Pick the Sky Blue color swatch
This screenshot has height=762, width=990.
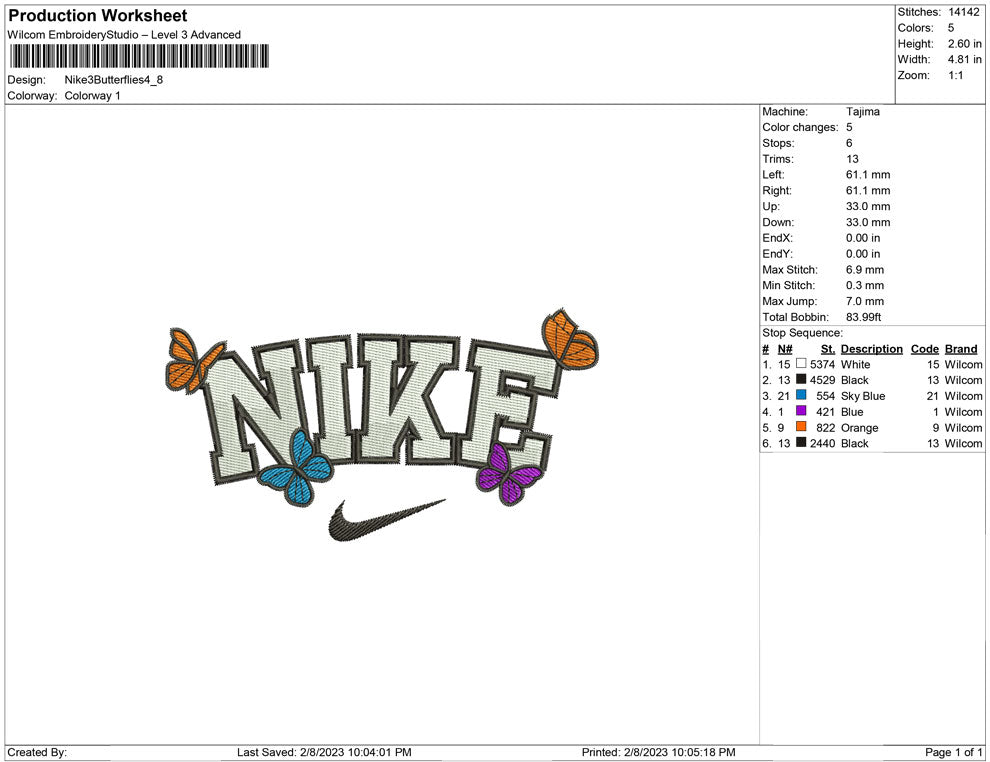coord(801,395)
